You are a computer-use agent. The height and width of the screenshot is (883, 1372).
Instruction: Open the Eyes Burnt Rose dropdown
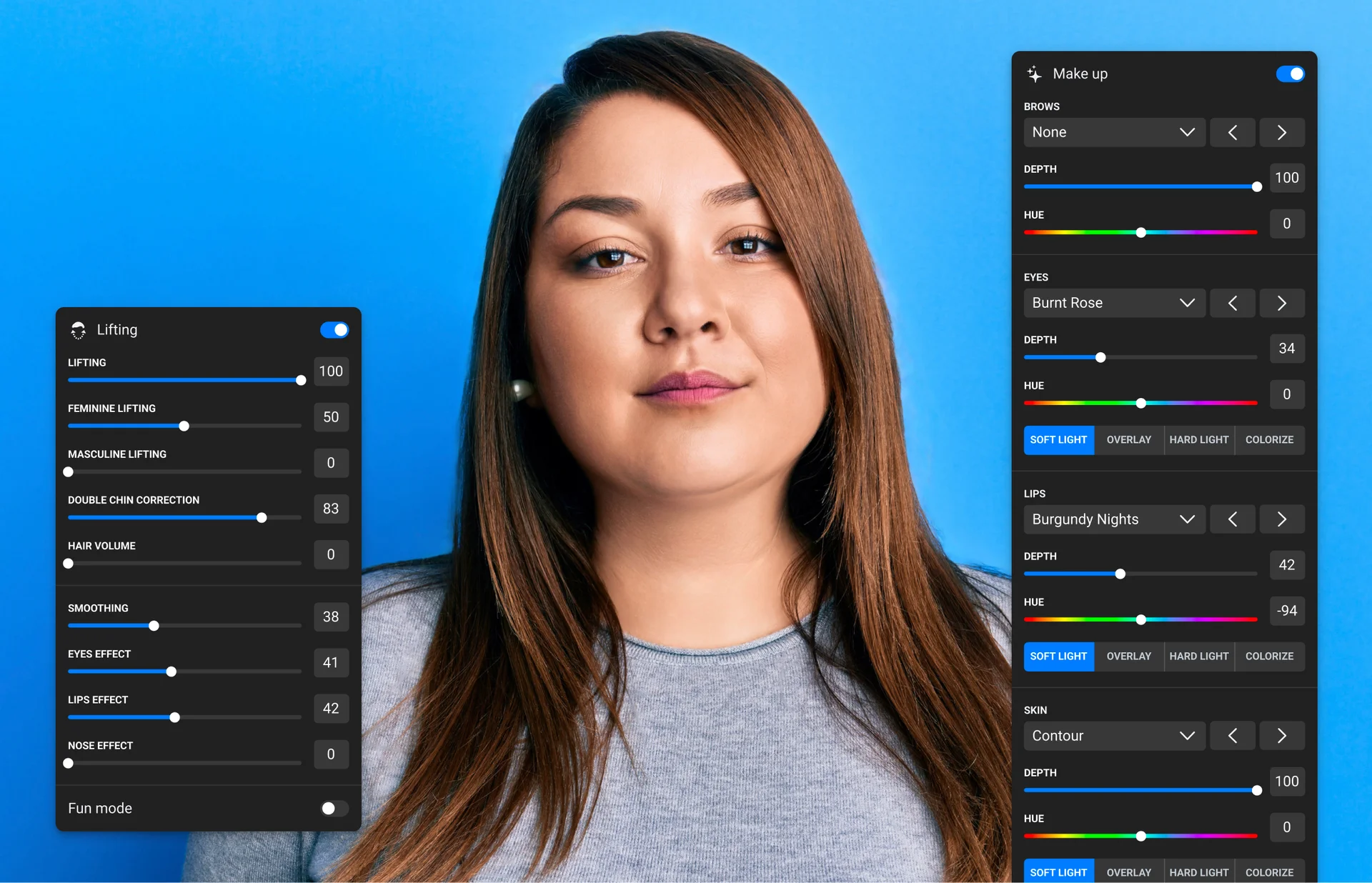pyautogui.click(x=1115, y=303)
